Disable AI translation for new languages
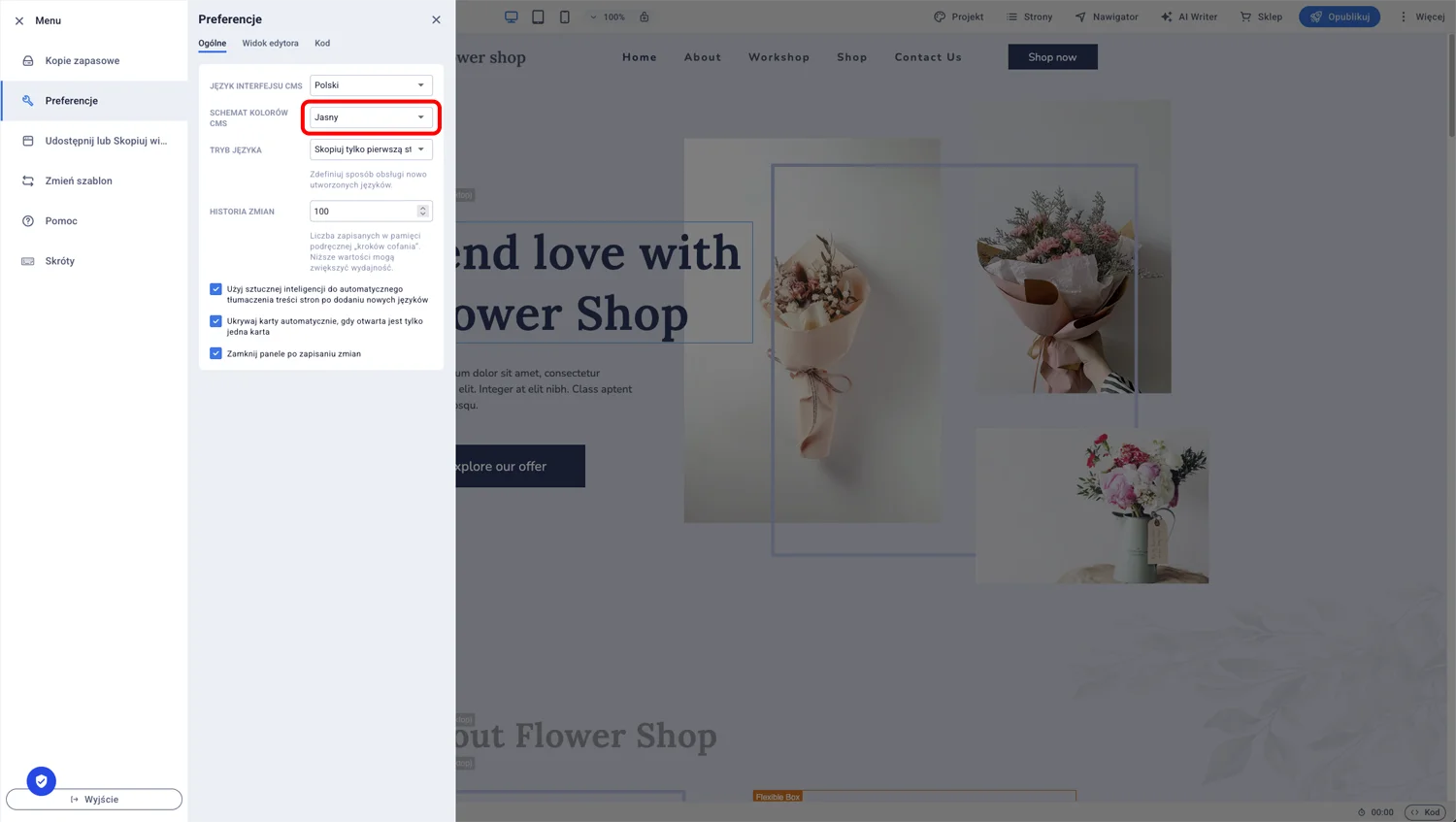Image resolution: width=1456 pixels, height=822 pixels. 215,288
